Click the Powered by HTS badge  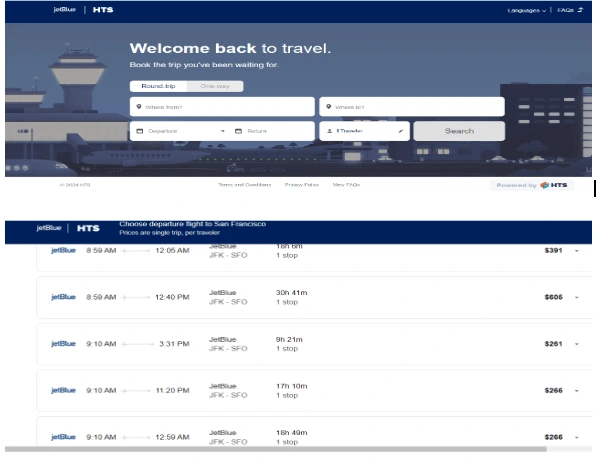[532, 185]
